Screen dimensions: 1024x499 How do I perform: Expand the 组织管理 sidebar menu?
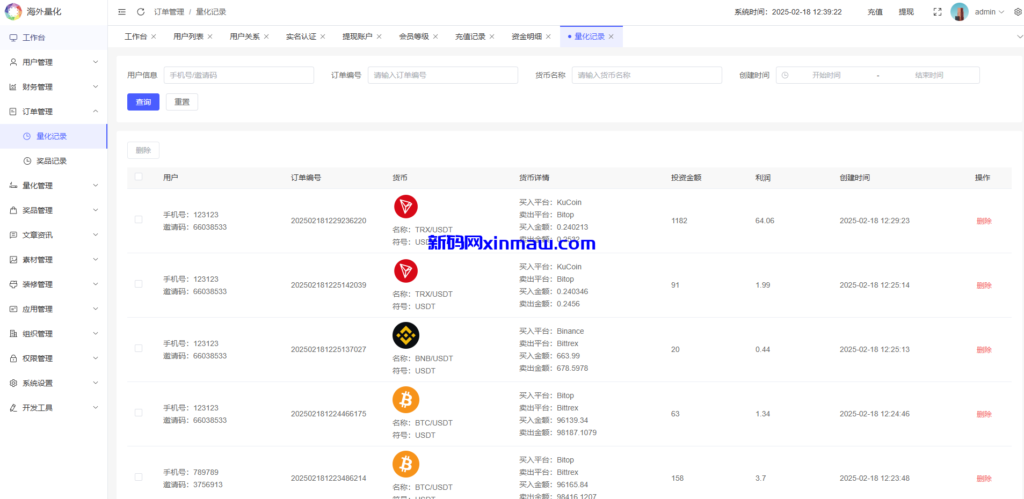[54, 333]
